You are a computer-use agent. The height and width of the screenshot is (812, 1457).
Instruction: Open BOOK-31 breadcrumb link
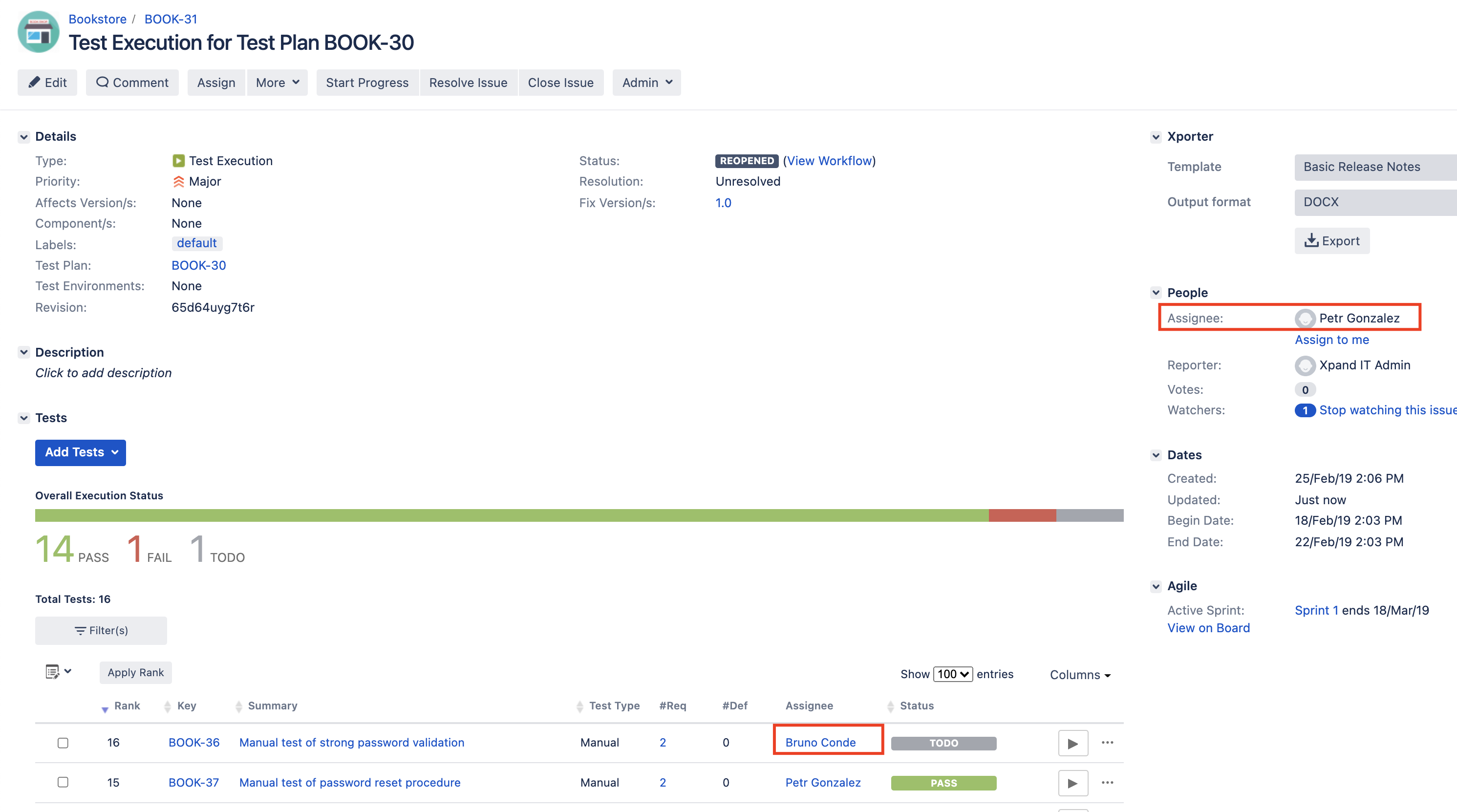[171, 19]
